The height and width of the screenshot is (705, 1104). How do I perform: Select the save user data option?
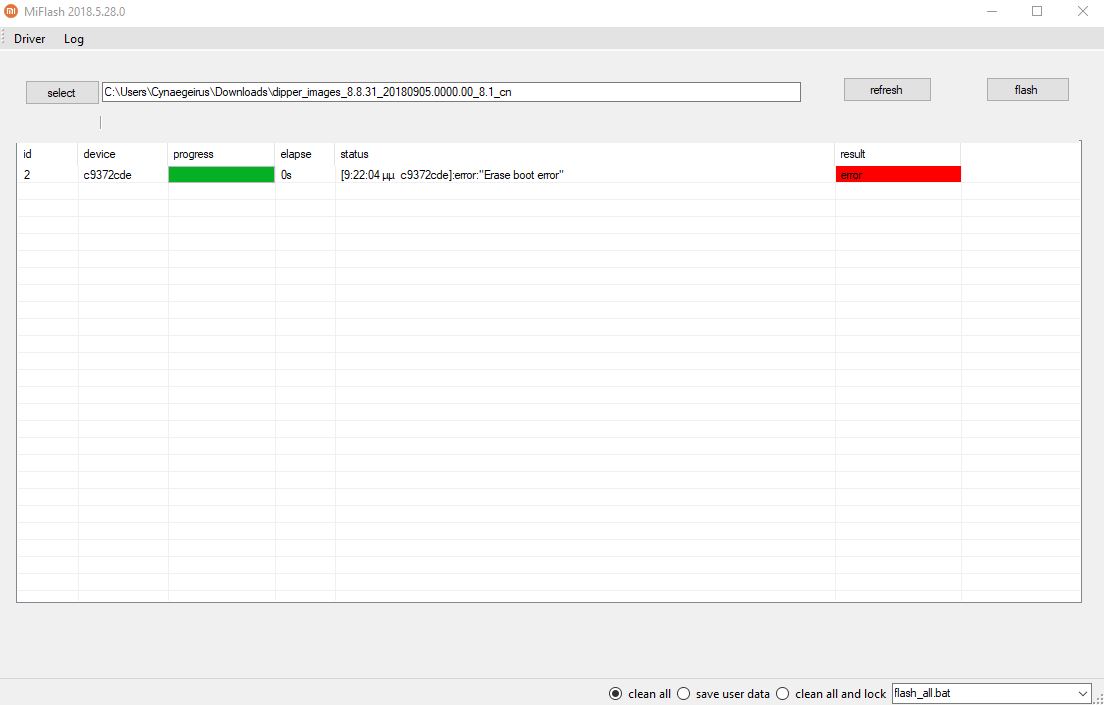pos(723,694)
